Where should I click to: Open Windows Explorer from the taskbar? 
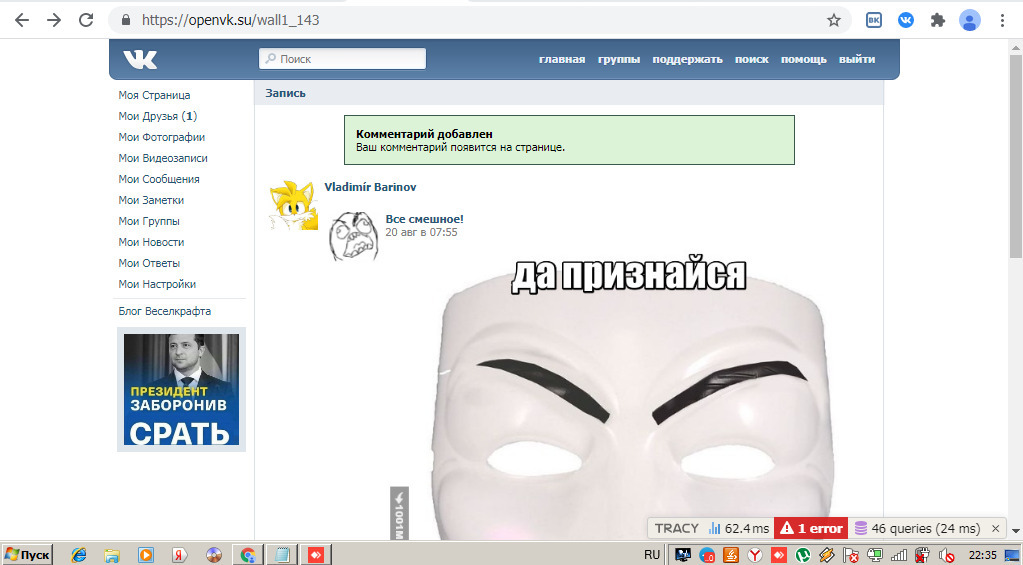pyautogui.click(x=112, y=555)
